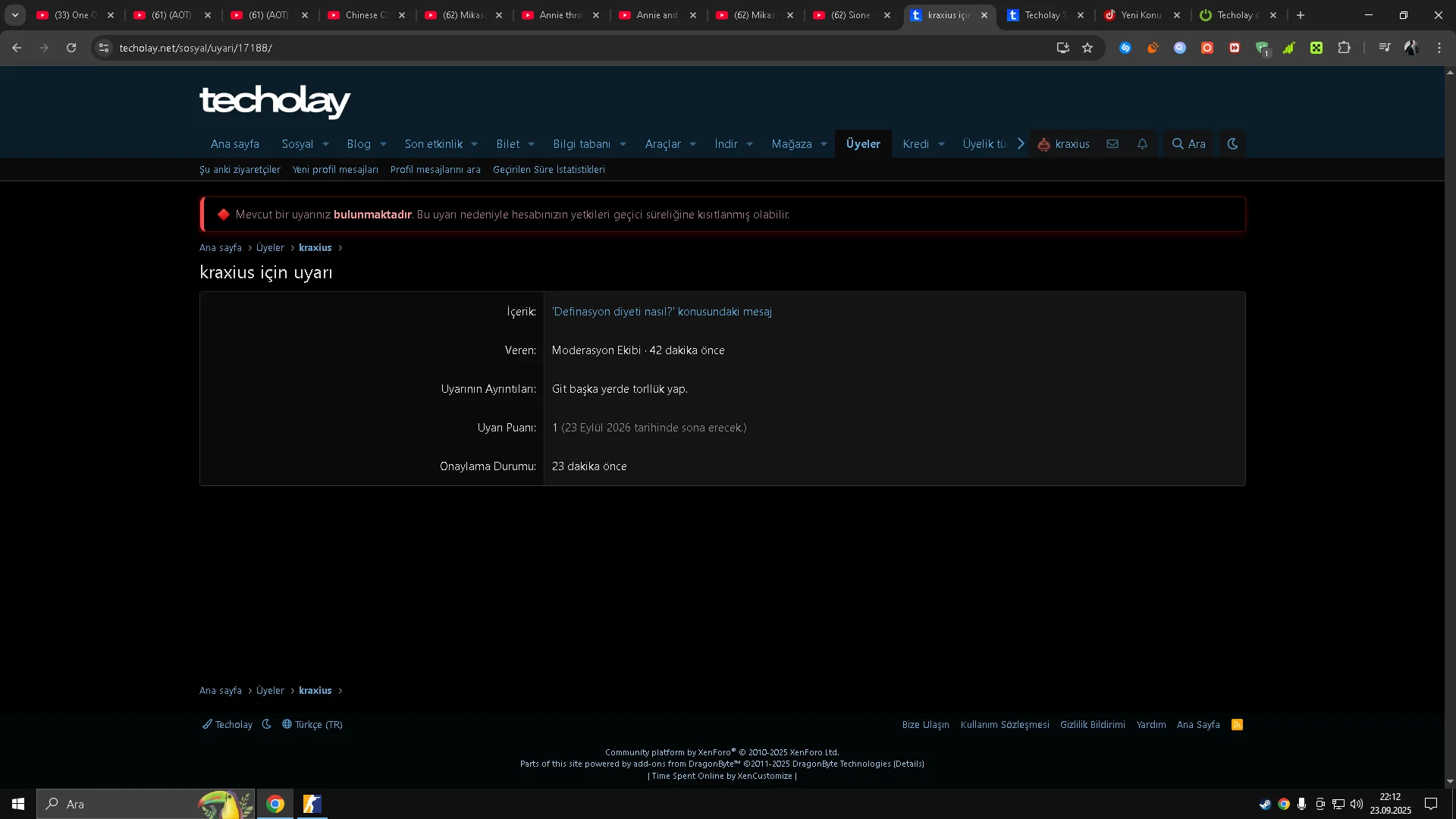
Task: Click the RSS feed icon in footer
Action: [1237, 725]
